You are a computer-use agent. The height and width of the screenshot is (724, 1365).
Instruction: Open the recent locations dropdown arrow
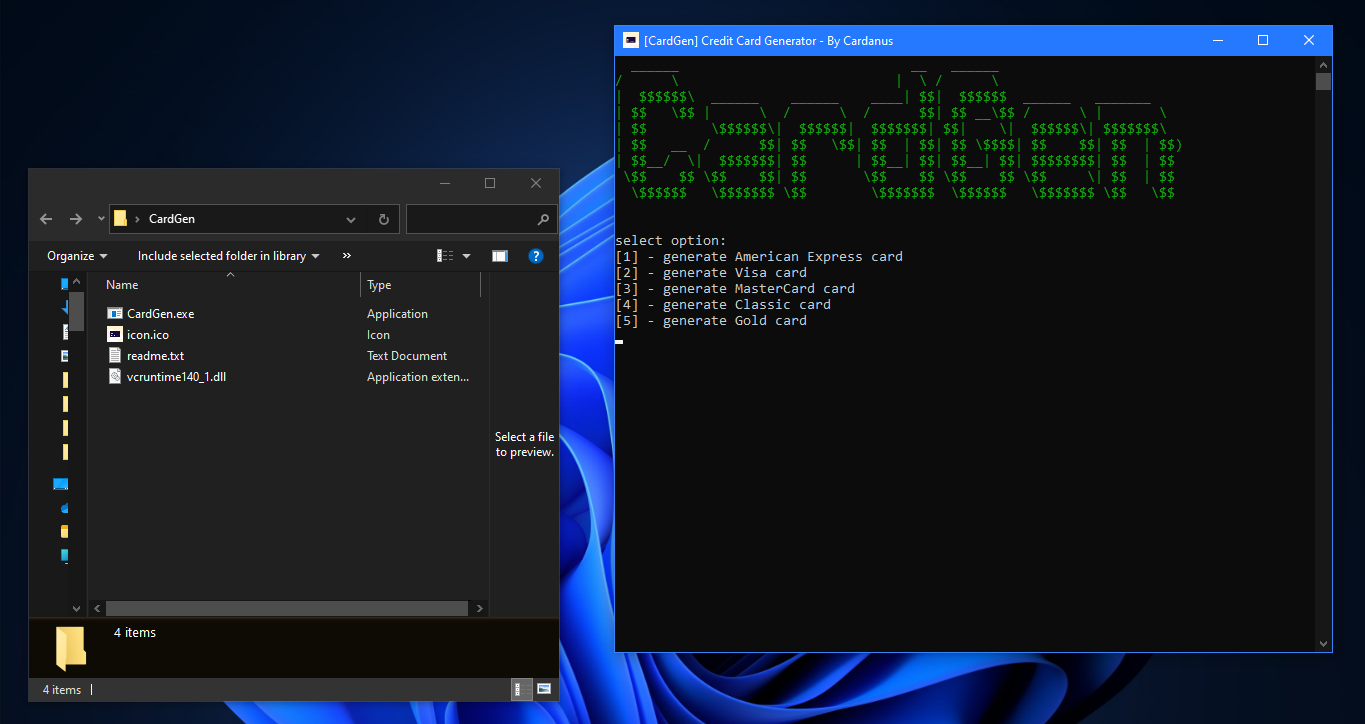101,219
